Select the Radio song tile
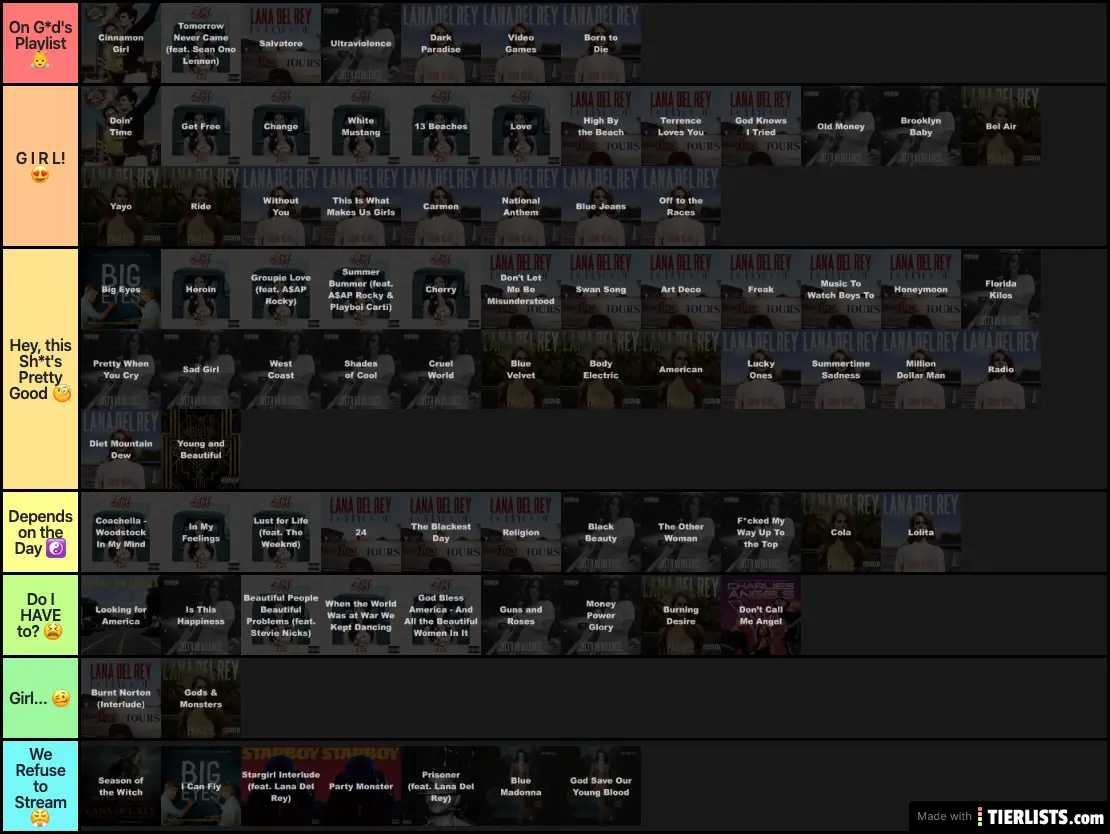Viewport: 1110px width, 834px height. click(x=1001, y=369)
